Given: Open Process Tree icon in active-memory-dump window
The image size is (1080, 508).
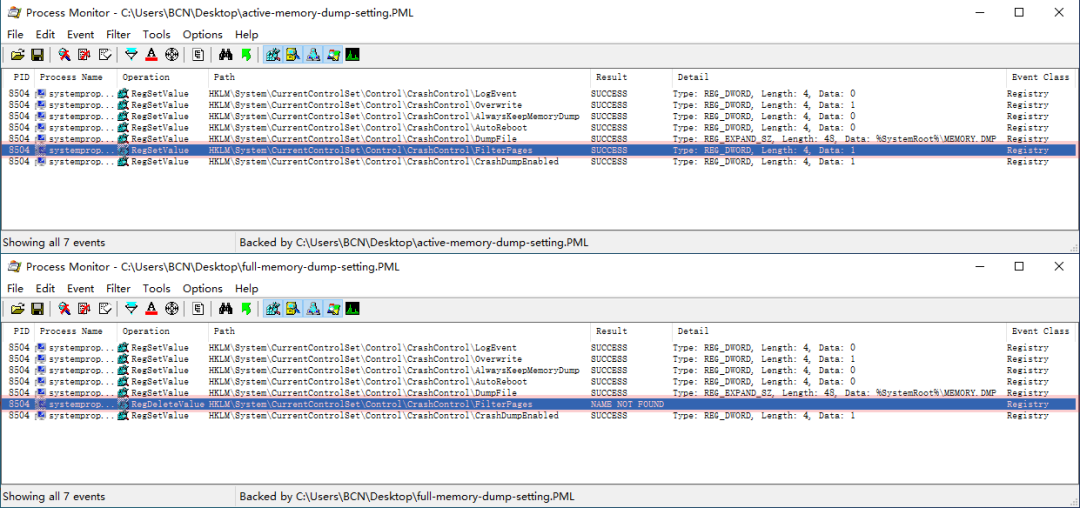Looking at the screenshot, I should (198, 55).
